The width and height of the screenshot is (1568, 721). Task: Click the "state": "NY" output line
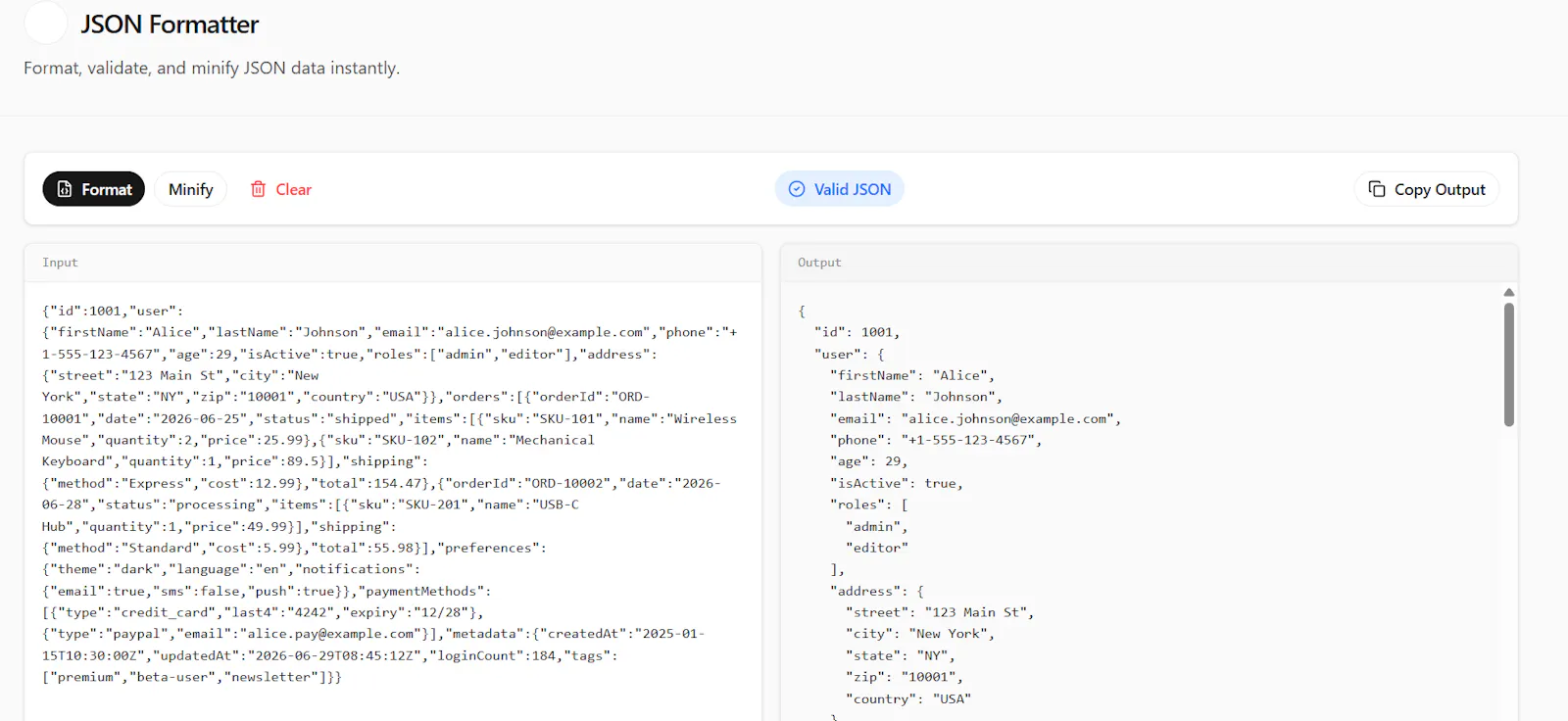[901, 655]
